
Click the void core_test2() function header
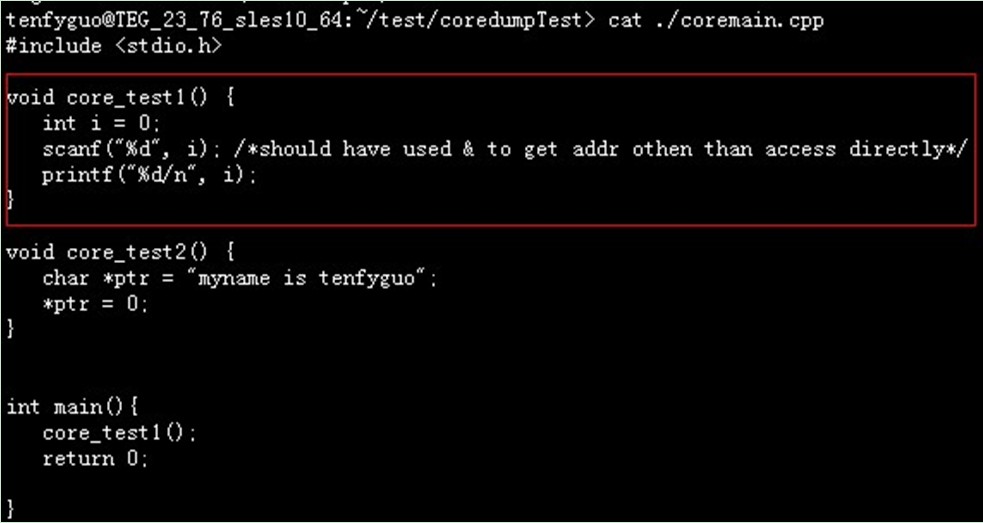pyautogui.click(x=120, y=253)
